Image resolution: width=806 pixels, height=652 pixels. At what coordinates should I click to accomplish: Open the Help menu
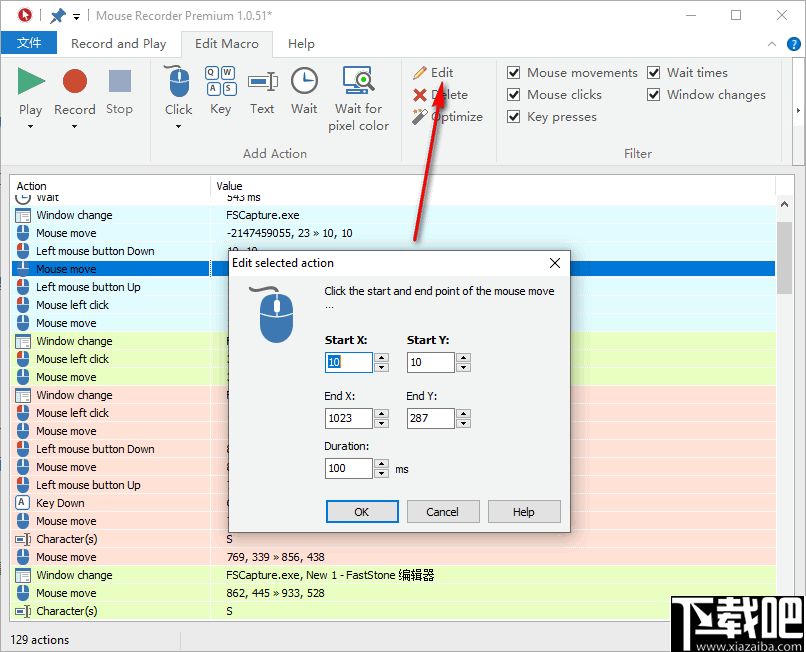pyautogui.click(x=301, y=43)
